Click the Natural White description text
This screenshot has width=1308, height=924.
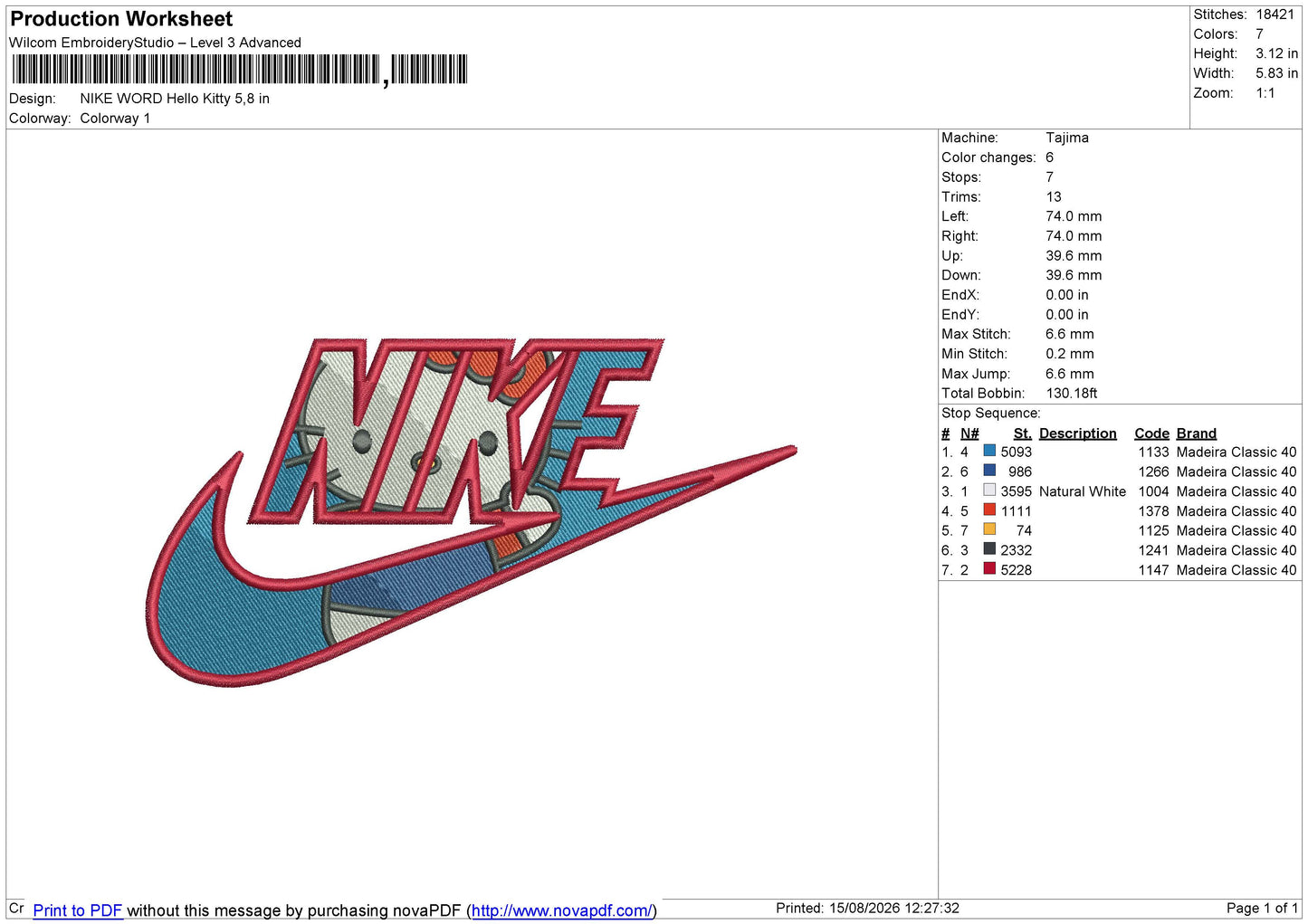coord(1083,491)
